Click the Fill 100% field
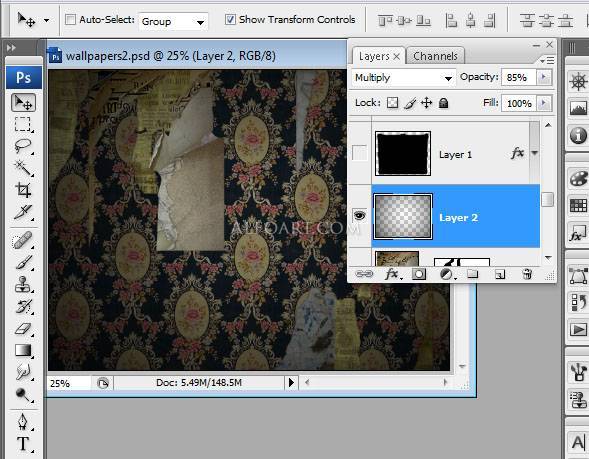 tap(519, 103)
